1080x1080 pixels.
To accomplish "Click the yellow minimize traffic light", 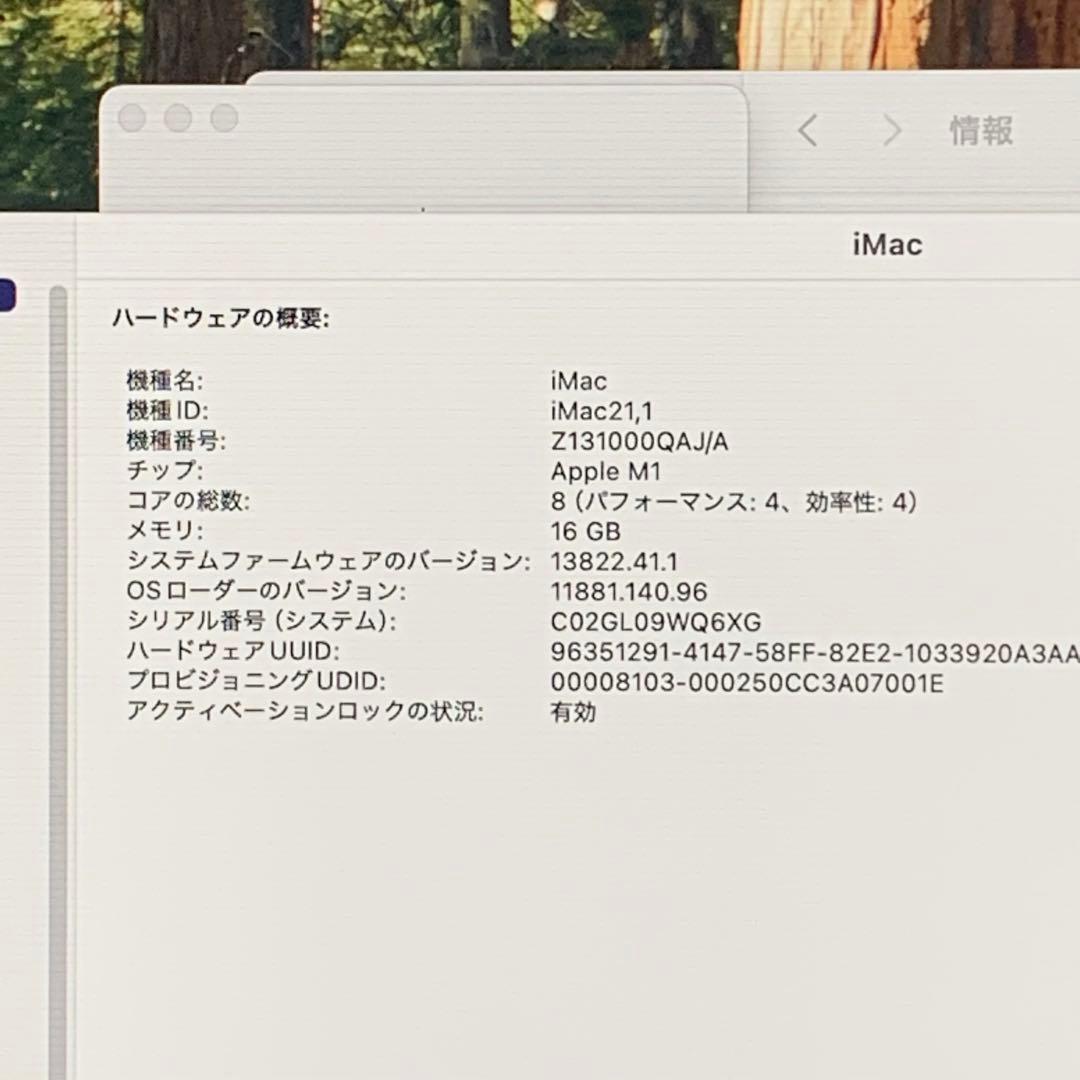I will [x=178, y=117].
